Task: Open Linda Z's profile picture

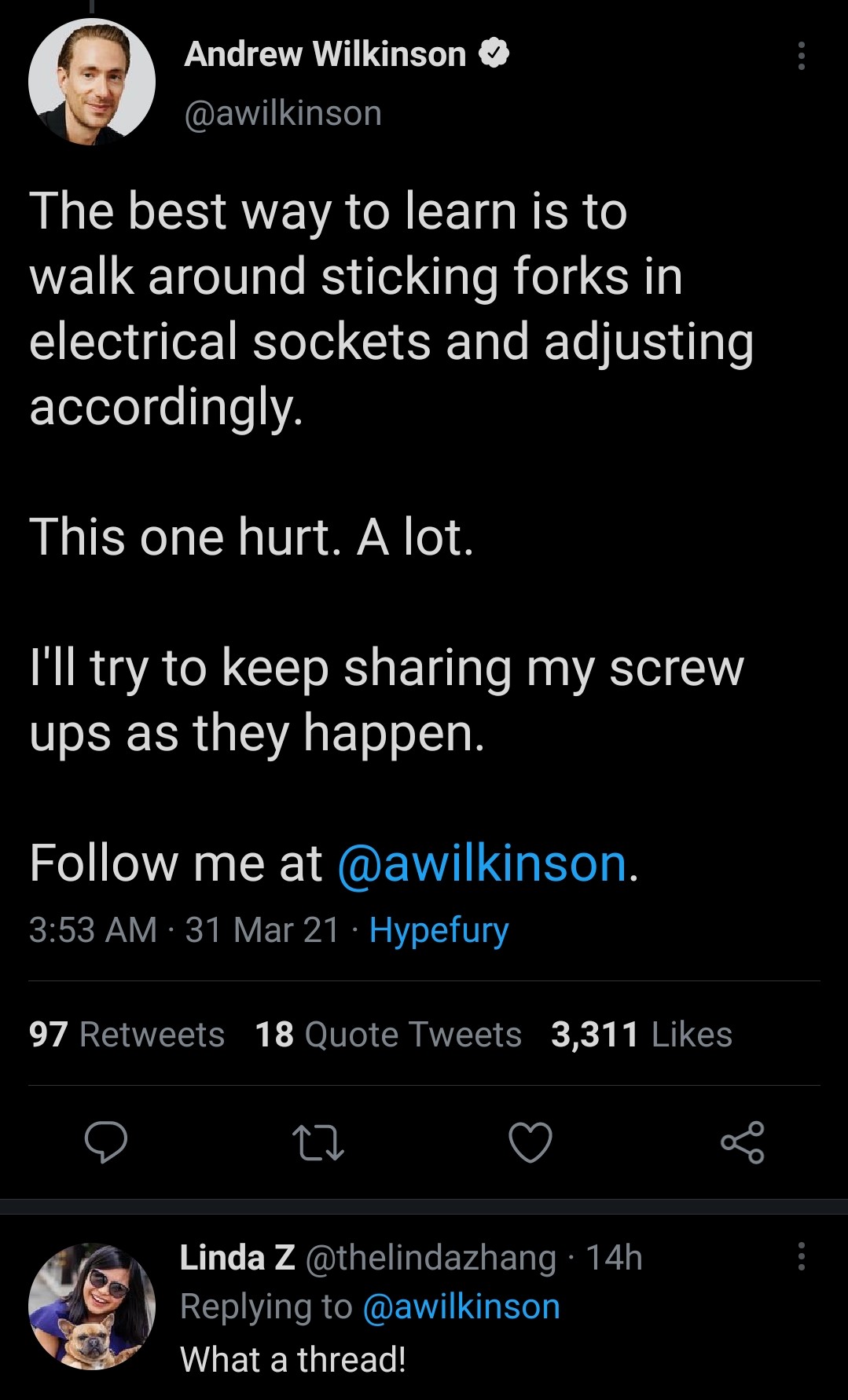Action: pyautogui.click(x=92, y=1307)
